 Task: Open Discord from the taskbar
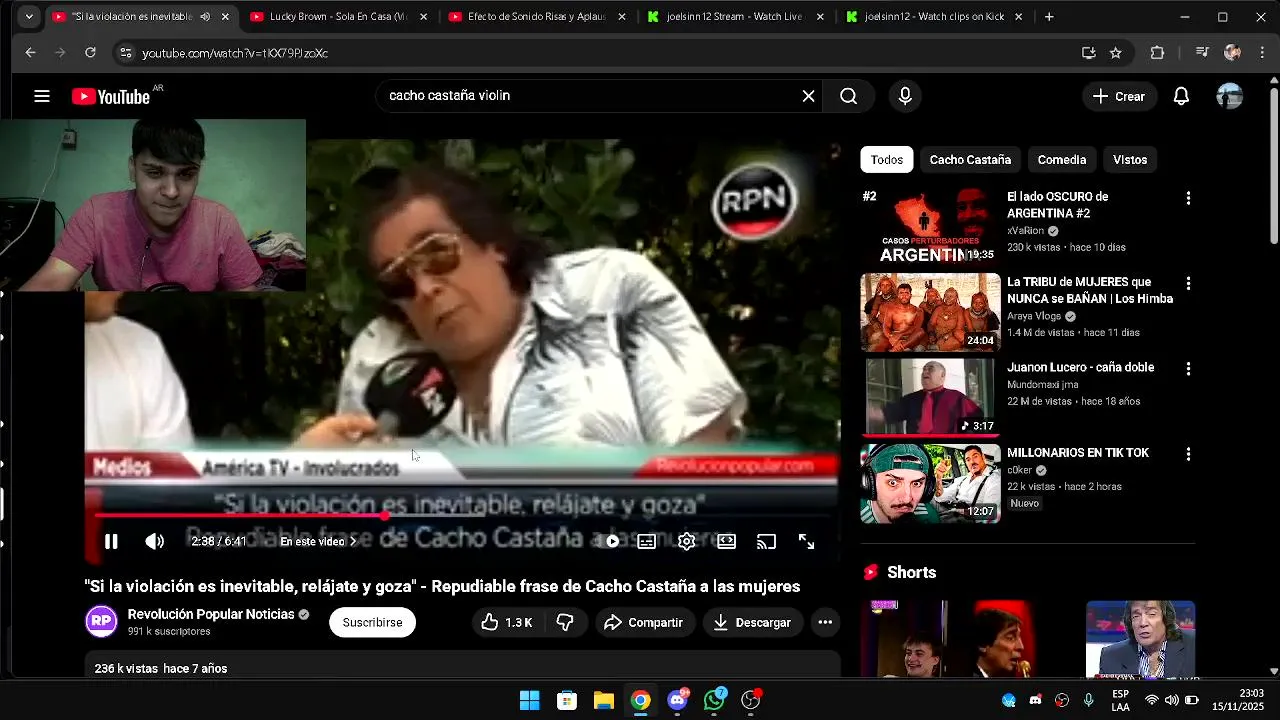[x=678, y=700]
